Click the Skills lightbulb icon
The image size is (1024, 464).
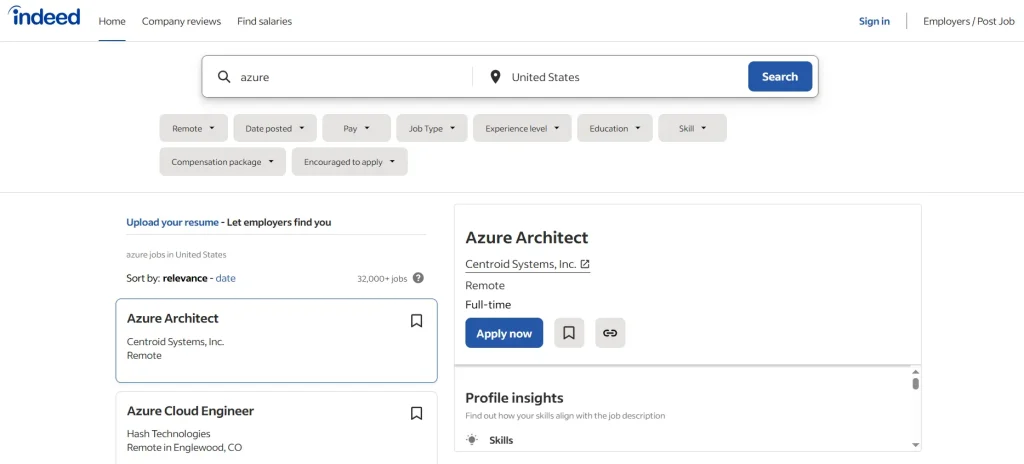472,440
